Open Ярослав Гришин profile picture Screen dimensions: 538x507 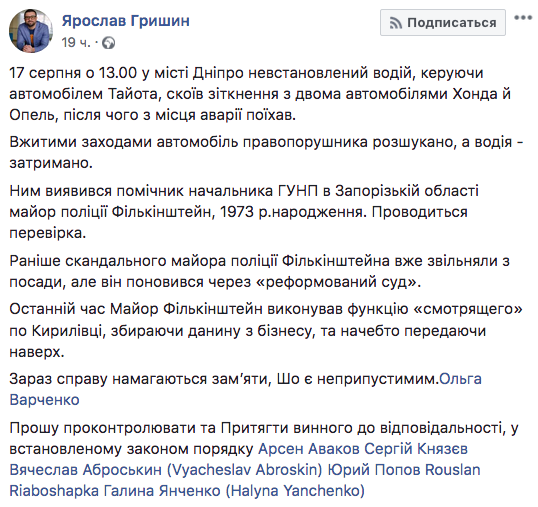click(31, 31)
